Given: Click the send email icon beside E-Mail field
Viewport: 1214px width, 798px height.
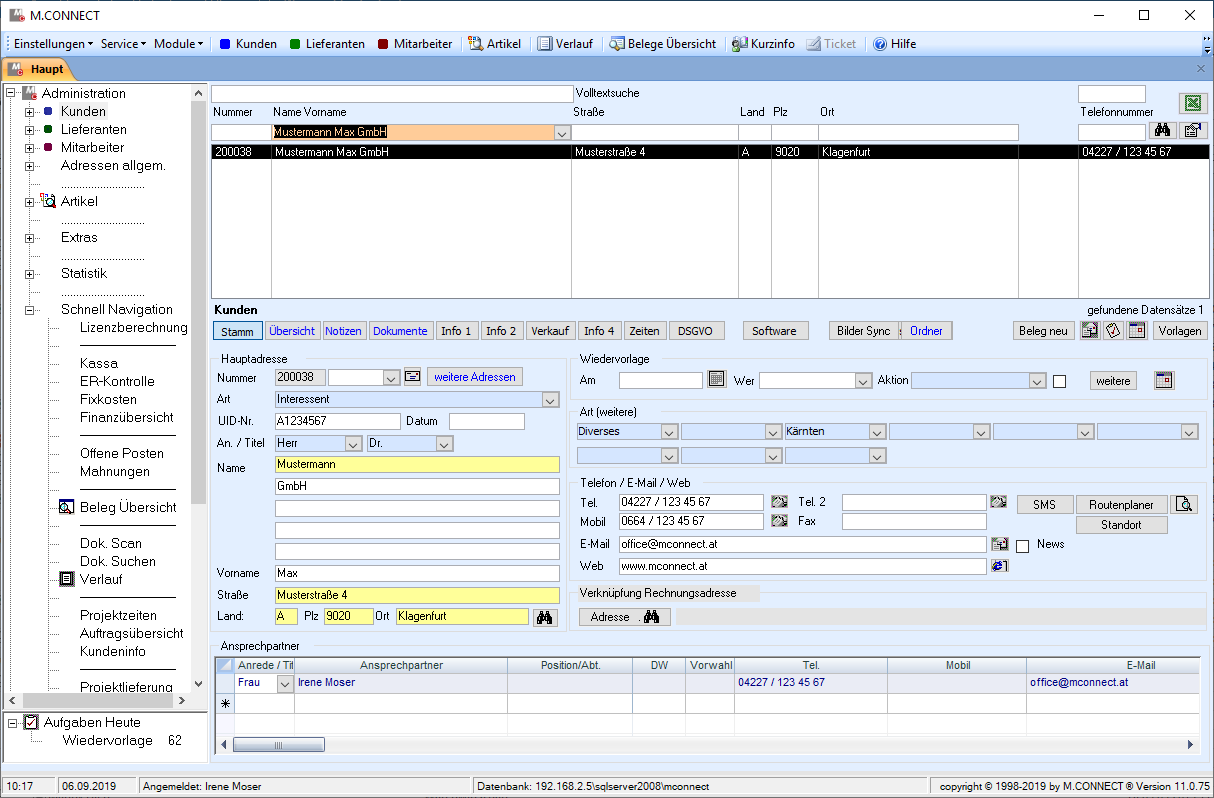Looking at the screenshot, I should pyautogui.click(x=999, y=544).
